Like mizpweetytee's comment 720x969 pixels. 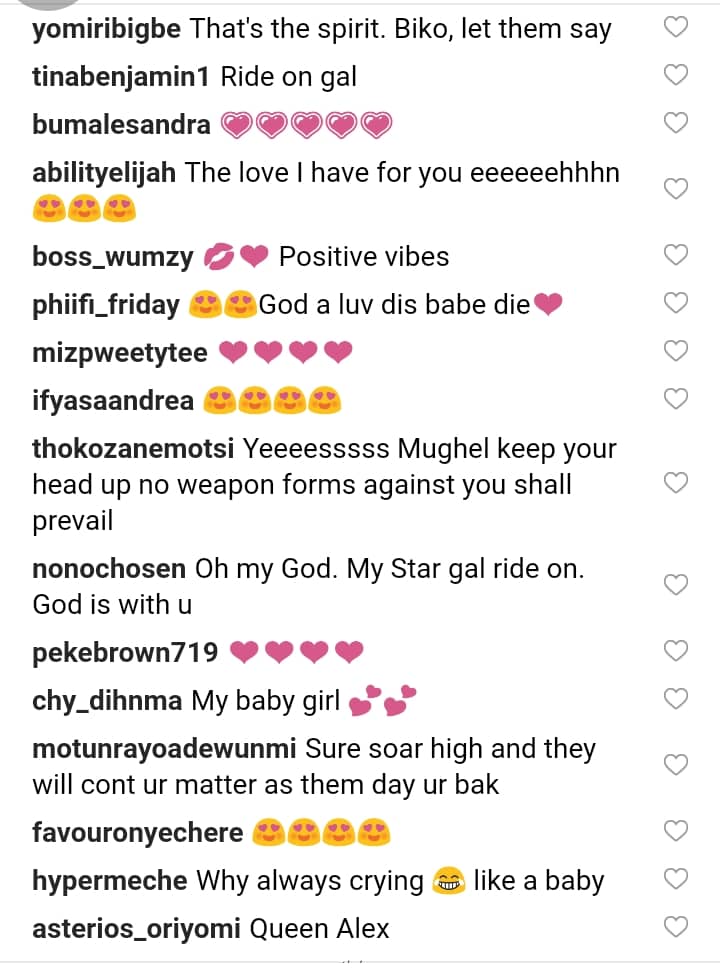pyautogui.click(x=677, y=351)
